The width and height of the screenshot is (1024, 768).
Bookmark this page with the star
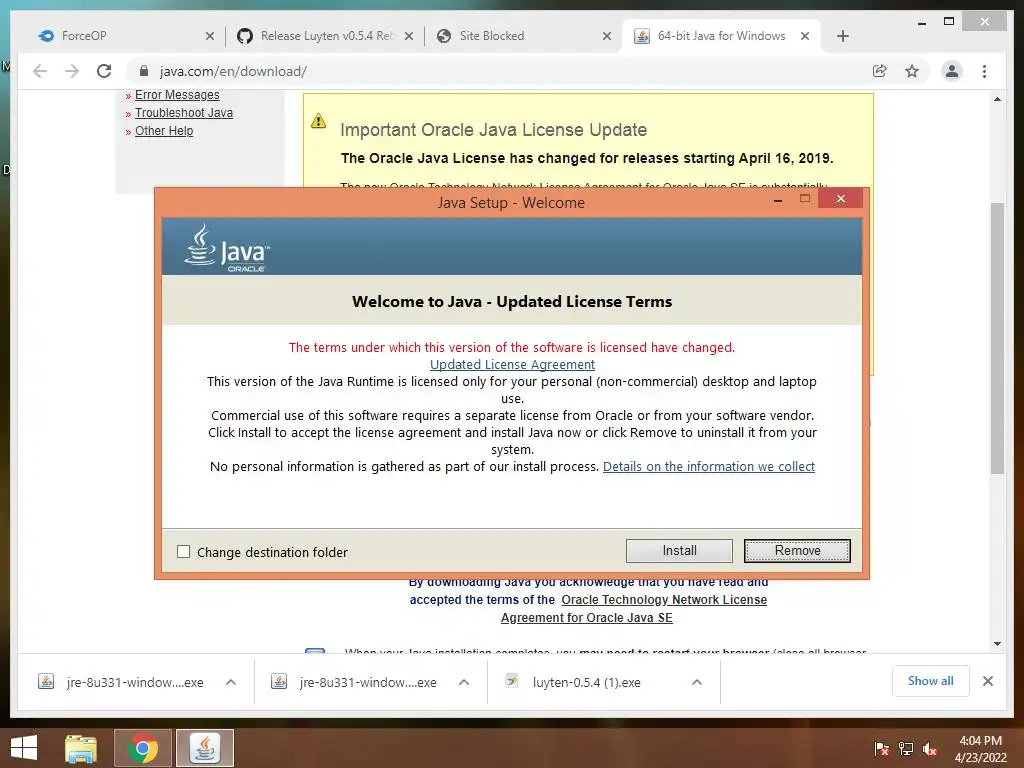912,71
